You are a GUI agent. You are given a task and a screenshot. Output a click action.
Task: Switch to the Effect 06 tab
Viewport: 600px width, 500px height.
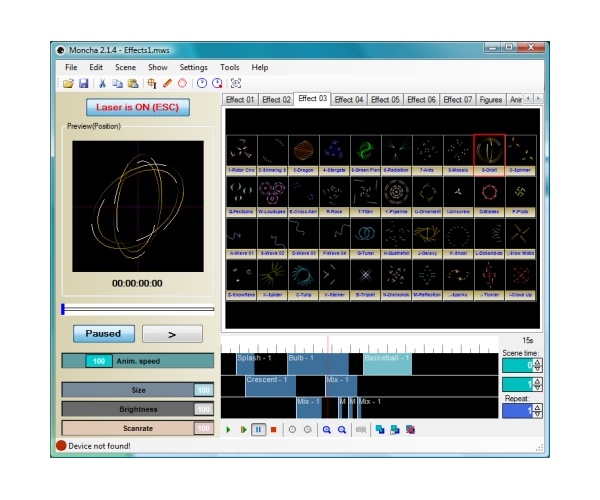[x=421, y=100]
